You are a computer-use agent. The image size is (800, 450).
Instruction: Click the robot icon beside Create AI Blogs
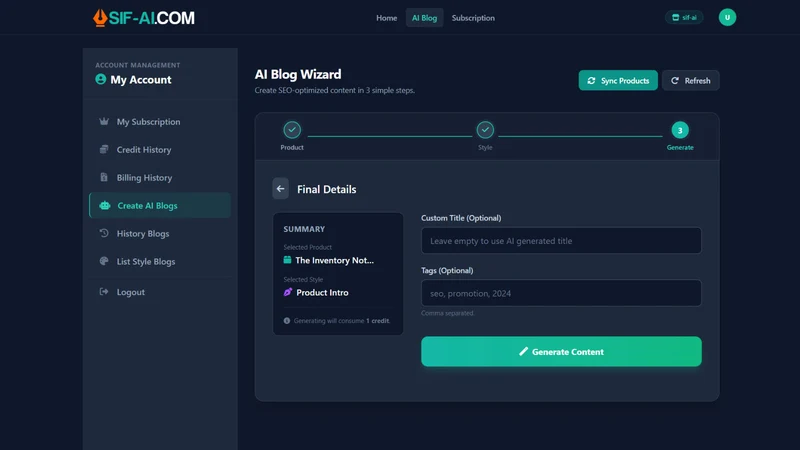click(105, 205)
